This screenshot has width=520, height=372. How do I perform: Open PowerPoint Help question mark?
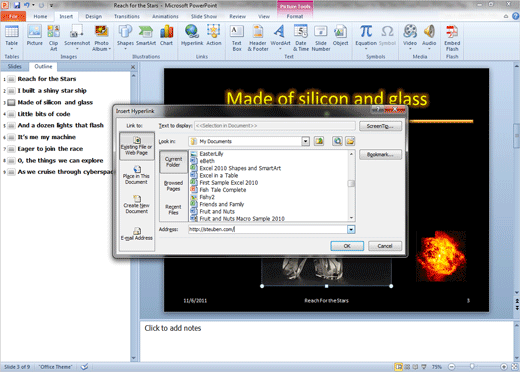(x=516, y=16)
